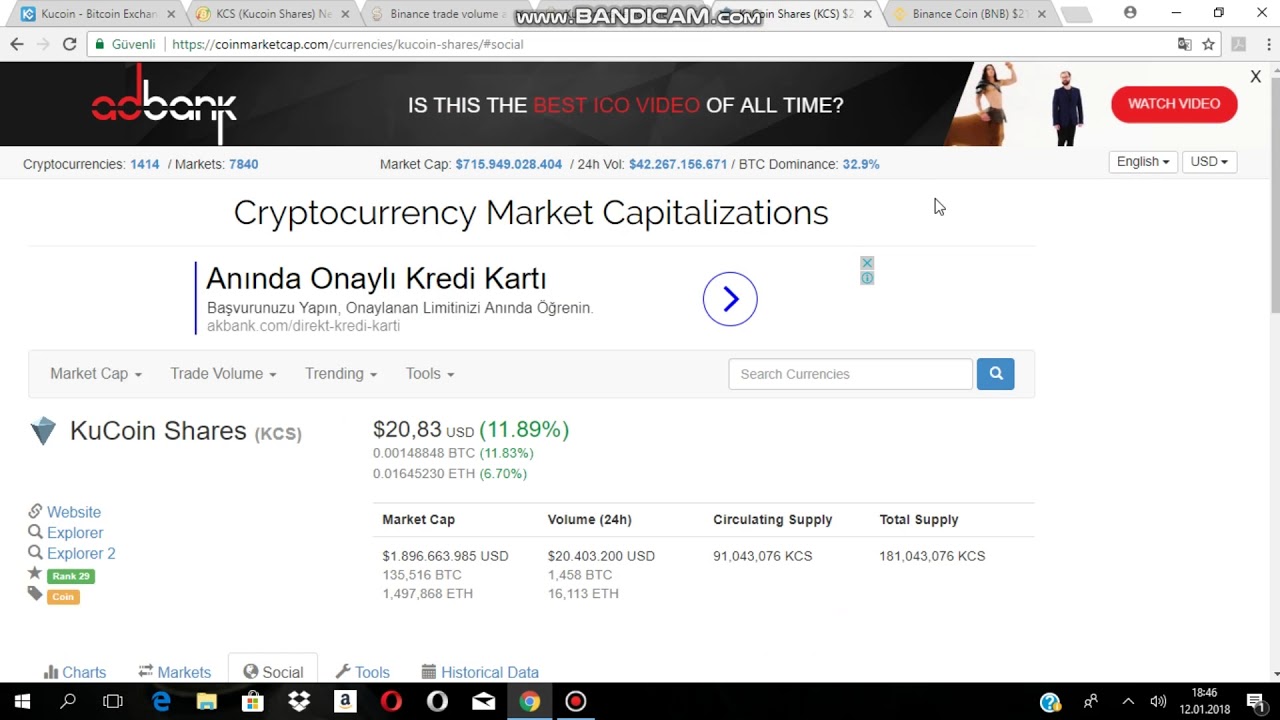Open Microsoft Store taskbar icon

[253, 701]
